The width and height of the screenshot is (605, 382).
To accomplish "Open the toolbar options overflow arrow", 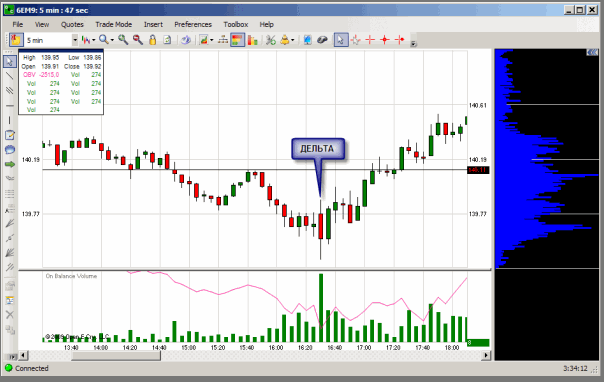I will [413, 44].
